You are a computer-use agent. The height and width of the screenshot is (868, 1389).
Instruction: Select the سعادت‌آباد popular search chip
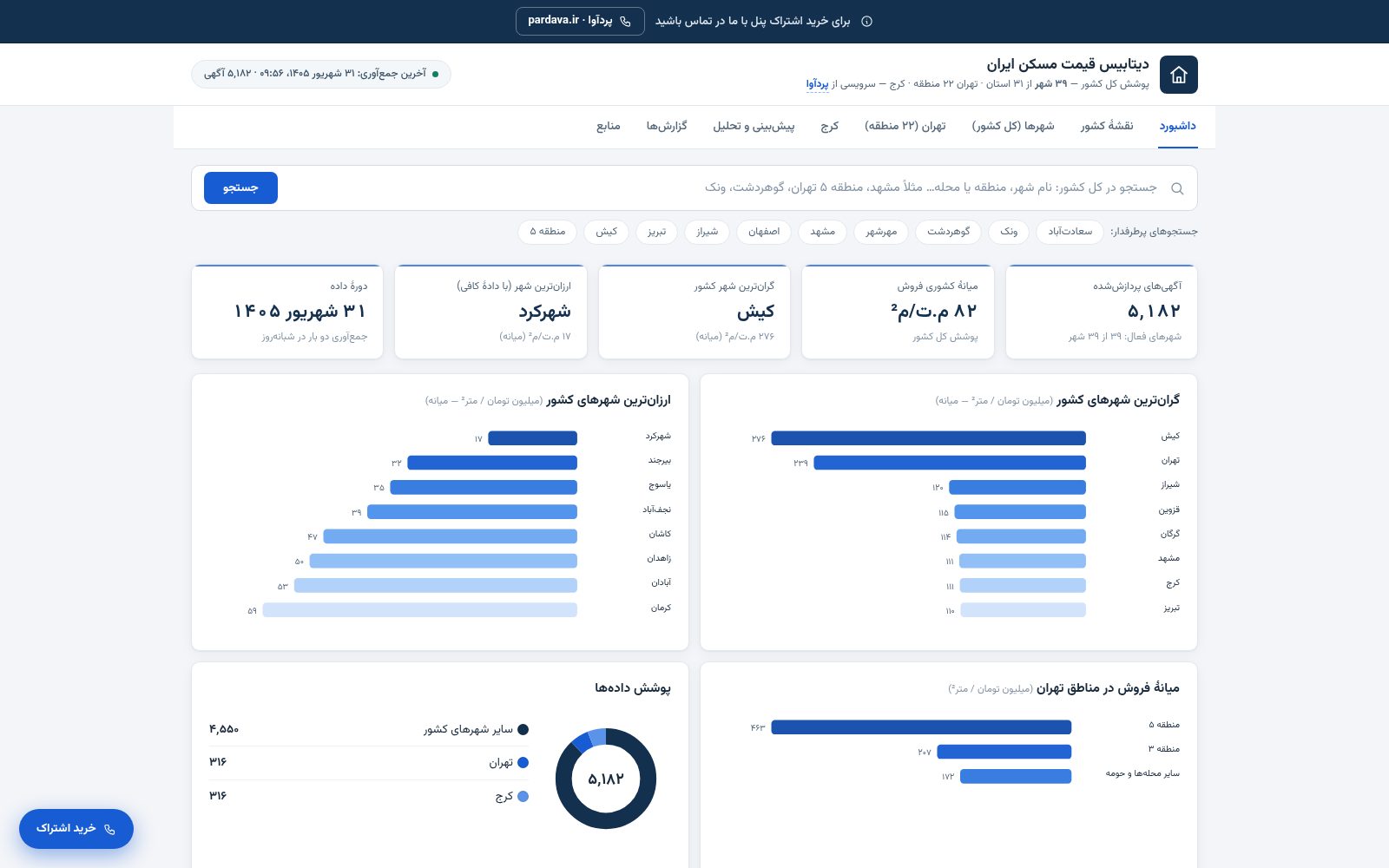tap(1070, 232)
